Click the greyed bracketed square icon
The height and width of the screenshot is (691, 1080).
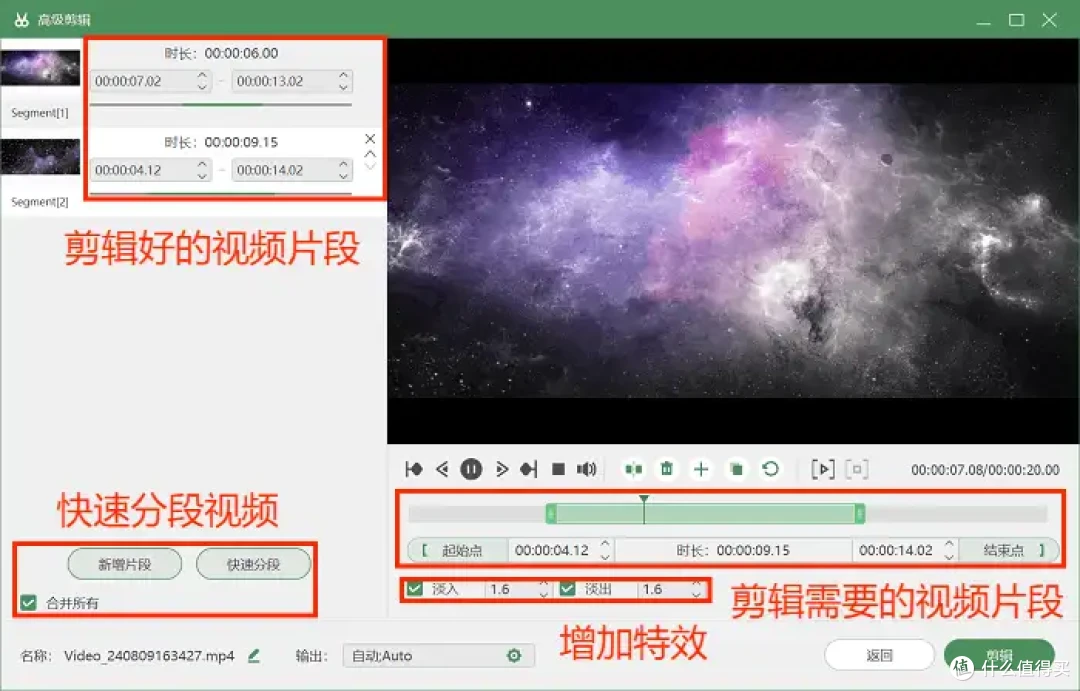[x=857, y=470]
